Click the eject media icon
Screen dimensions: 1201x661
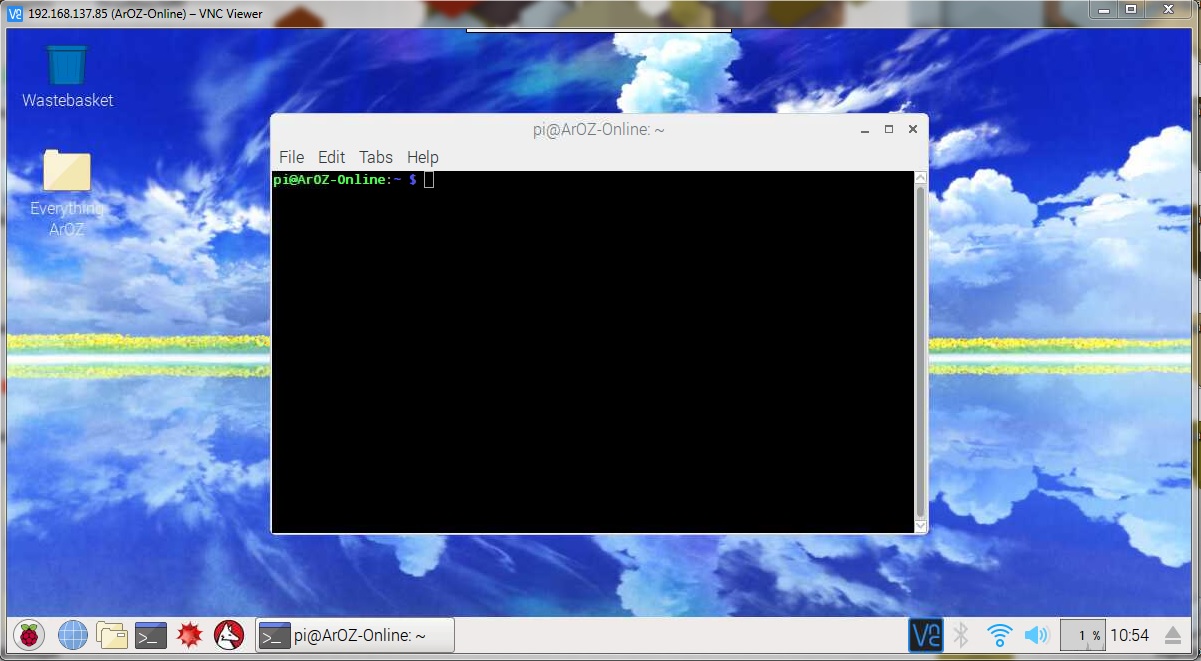click(1173, 635)
